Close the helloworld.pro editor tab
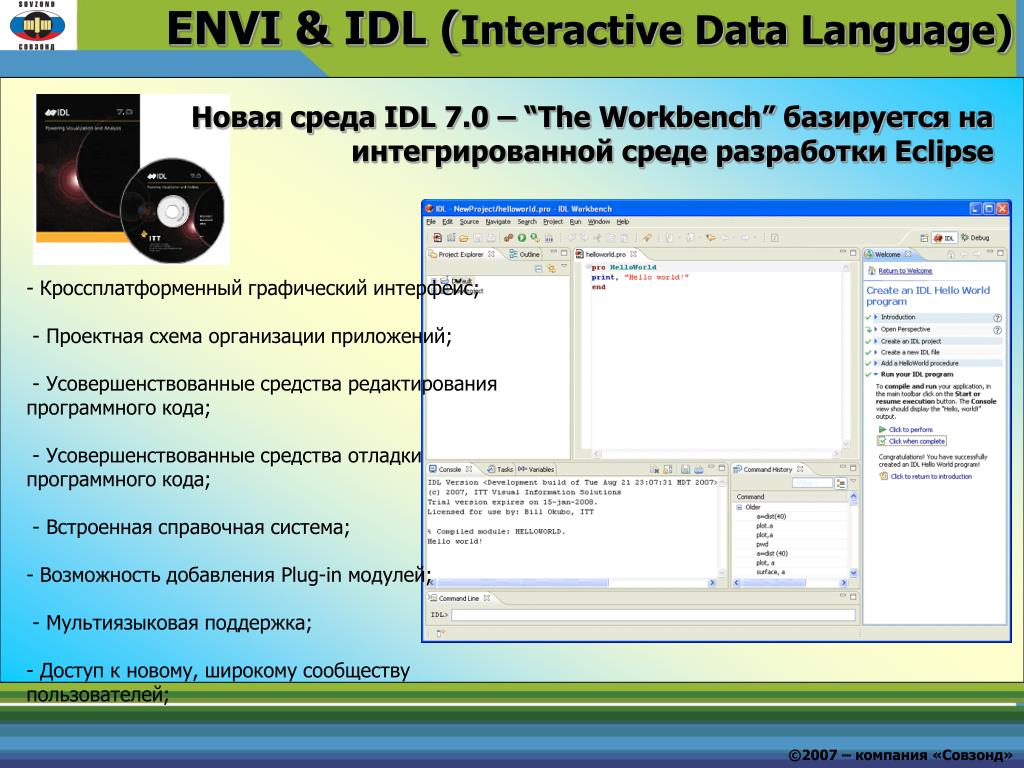Viewport: 1024px width, 768px height. coord(633,254)
